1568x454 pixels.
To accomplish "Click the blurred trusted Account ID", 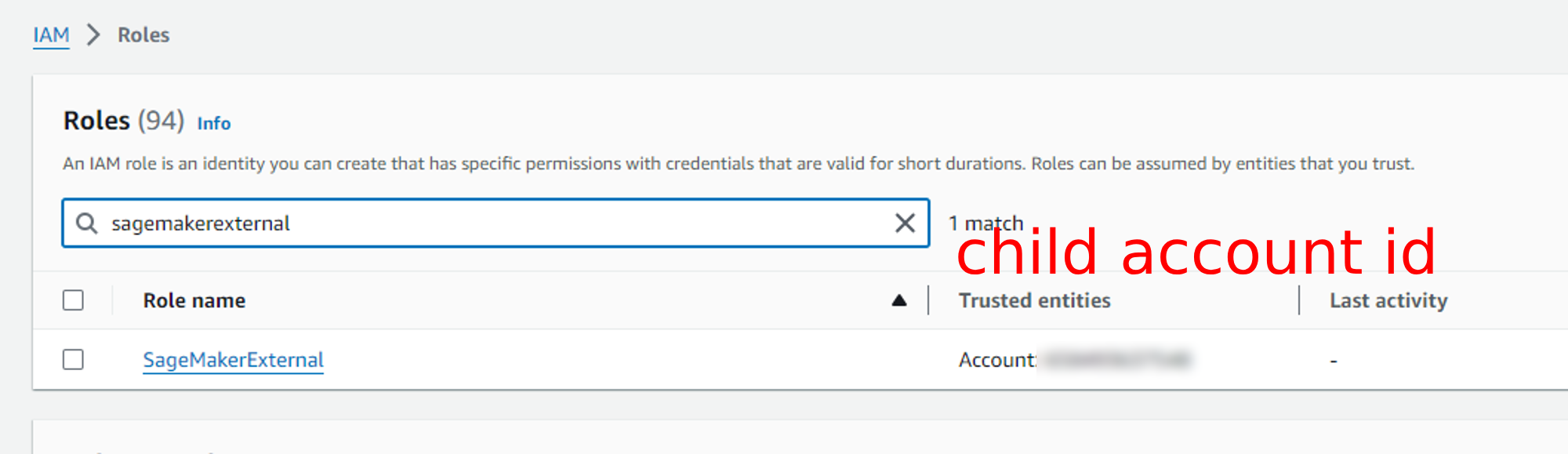I will pyautogui.click(x=1116, y=360).
